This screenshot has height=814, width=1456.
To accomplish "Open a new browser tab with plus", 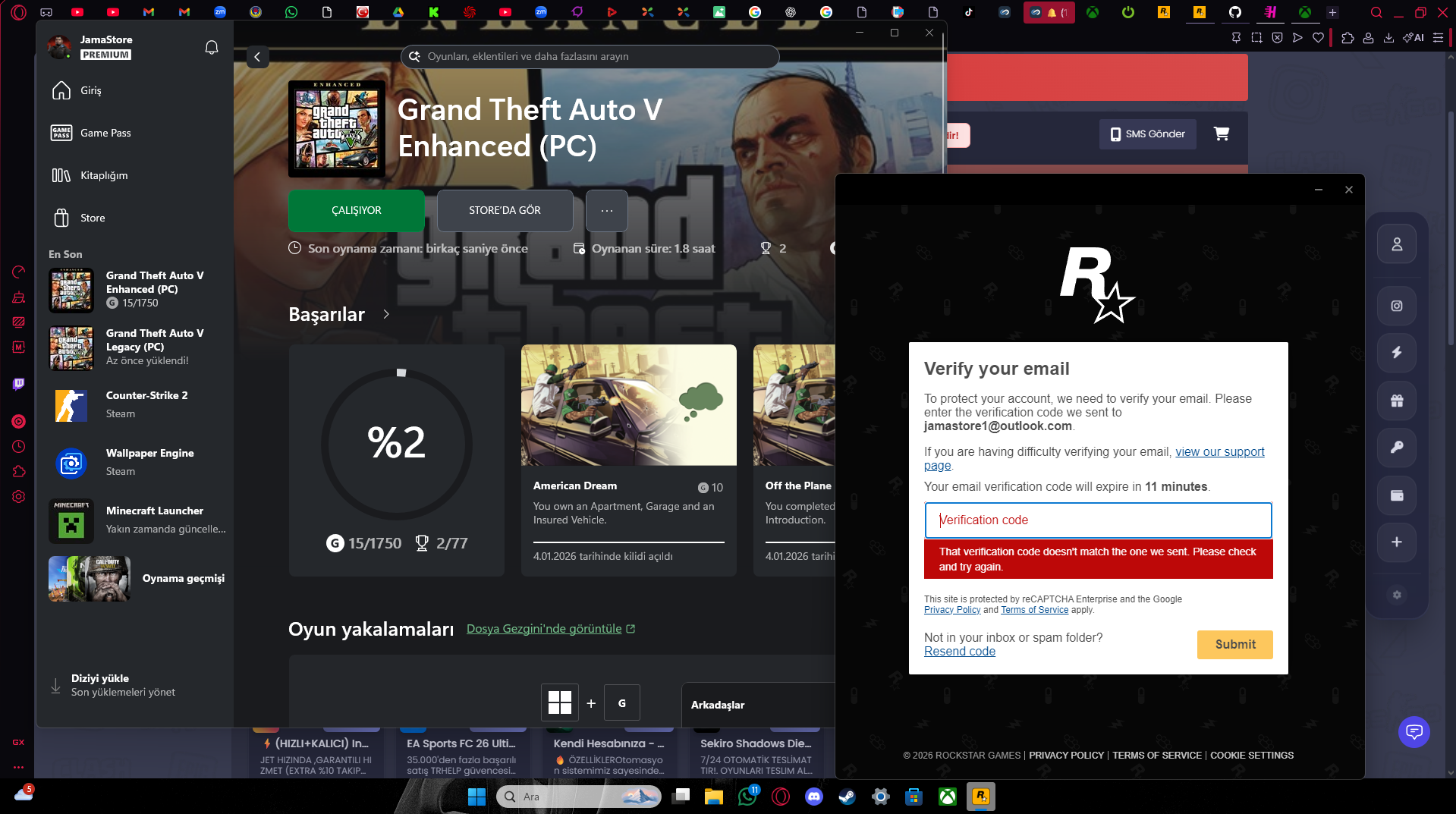I will (x=1332, y=12).
